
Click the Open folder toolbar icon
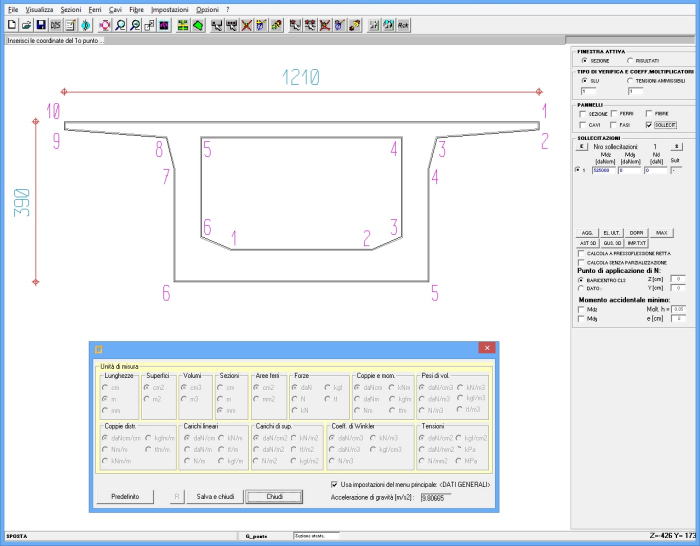tap(26, 25)
